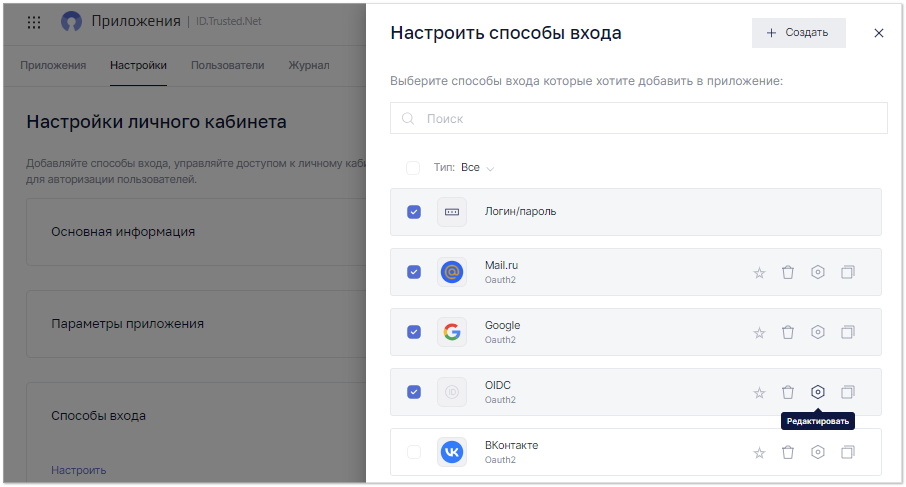Switch to the Приложения tab
This screenshot has height=487, width=906.
tap(53, 65)
